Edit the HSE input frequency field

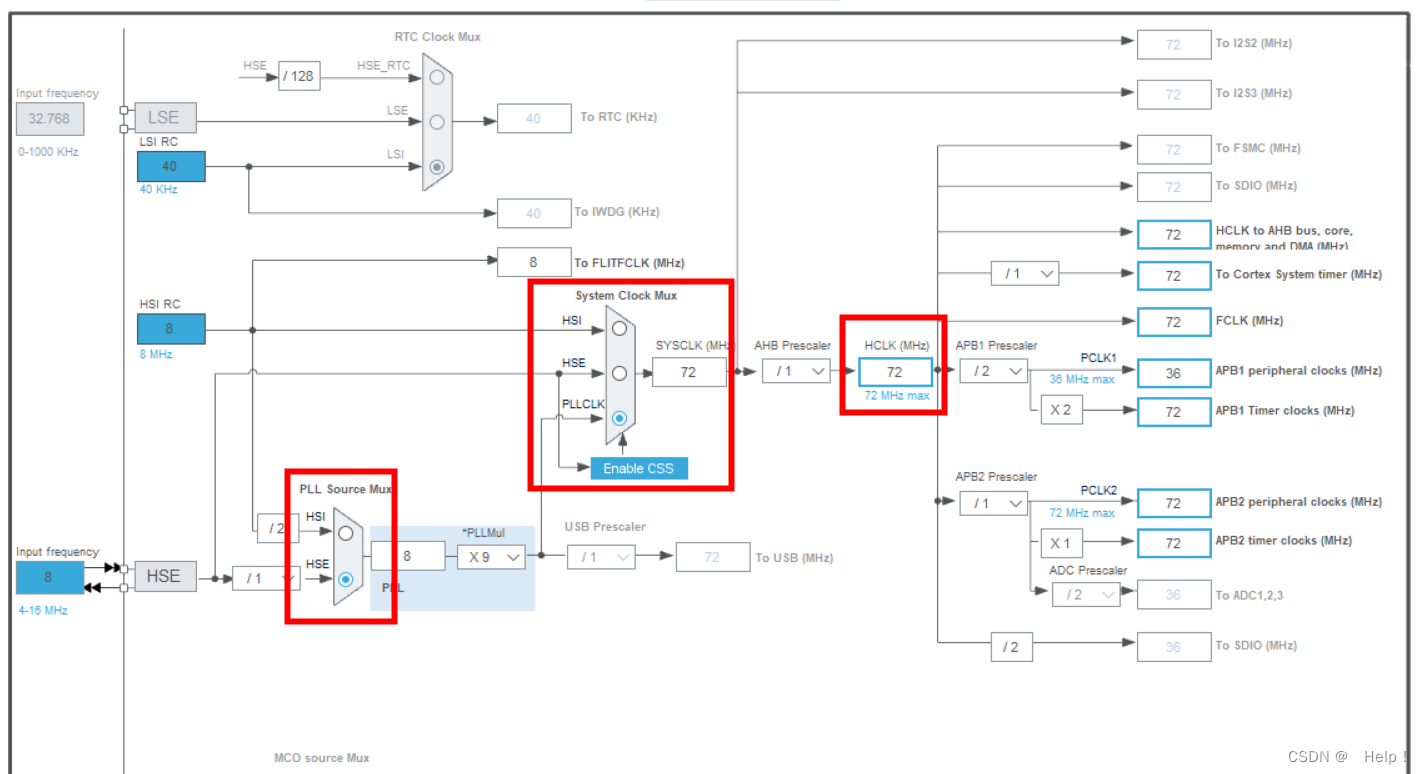49,577
